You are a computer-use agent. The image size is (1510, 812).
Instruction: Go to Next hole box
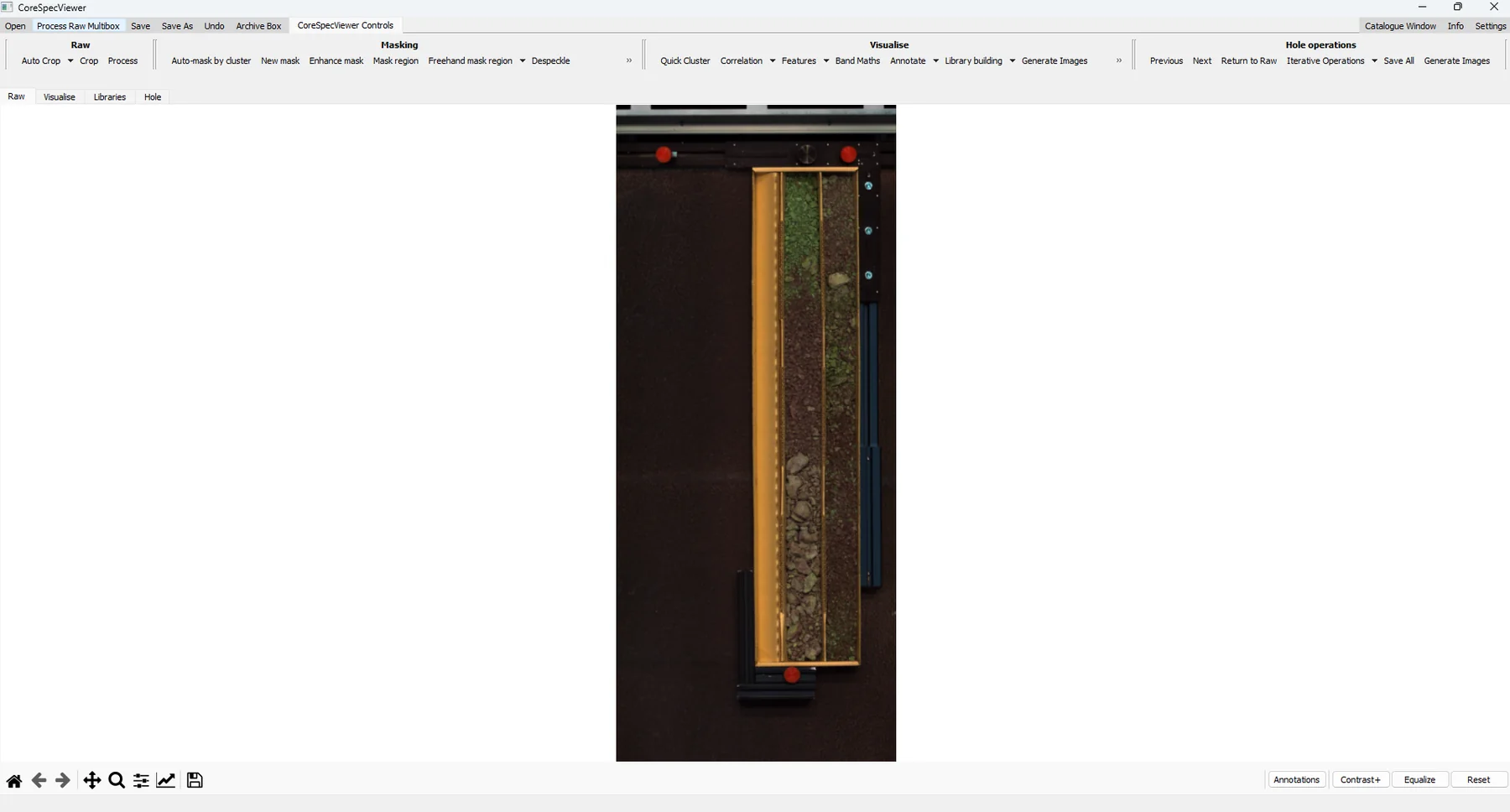point(1202,61)
